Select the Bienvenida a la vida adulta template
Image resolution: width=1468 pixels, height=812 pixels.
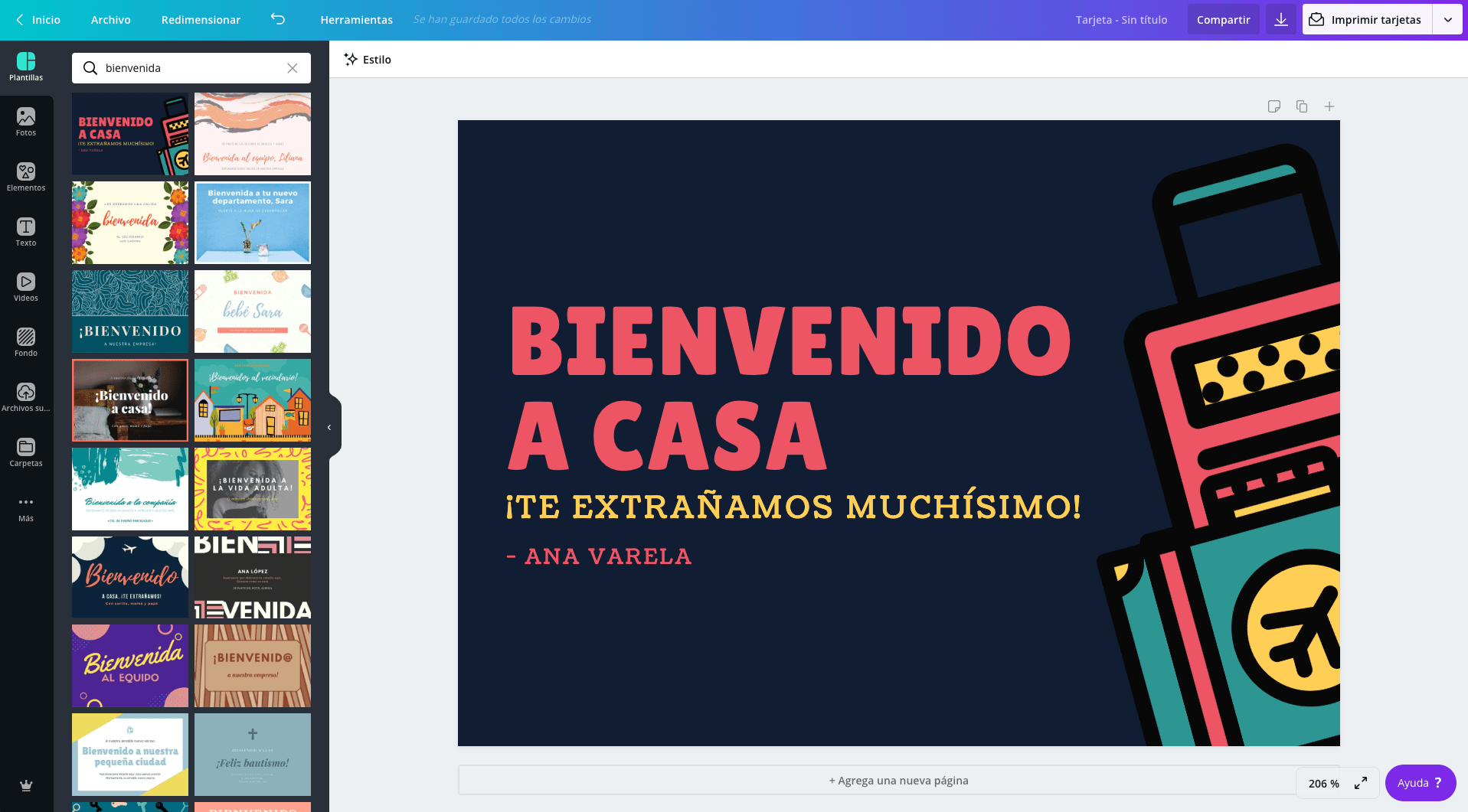(x=253, y=489)
